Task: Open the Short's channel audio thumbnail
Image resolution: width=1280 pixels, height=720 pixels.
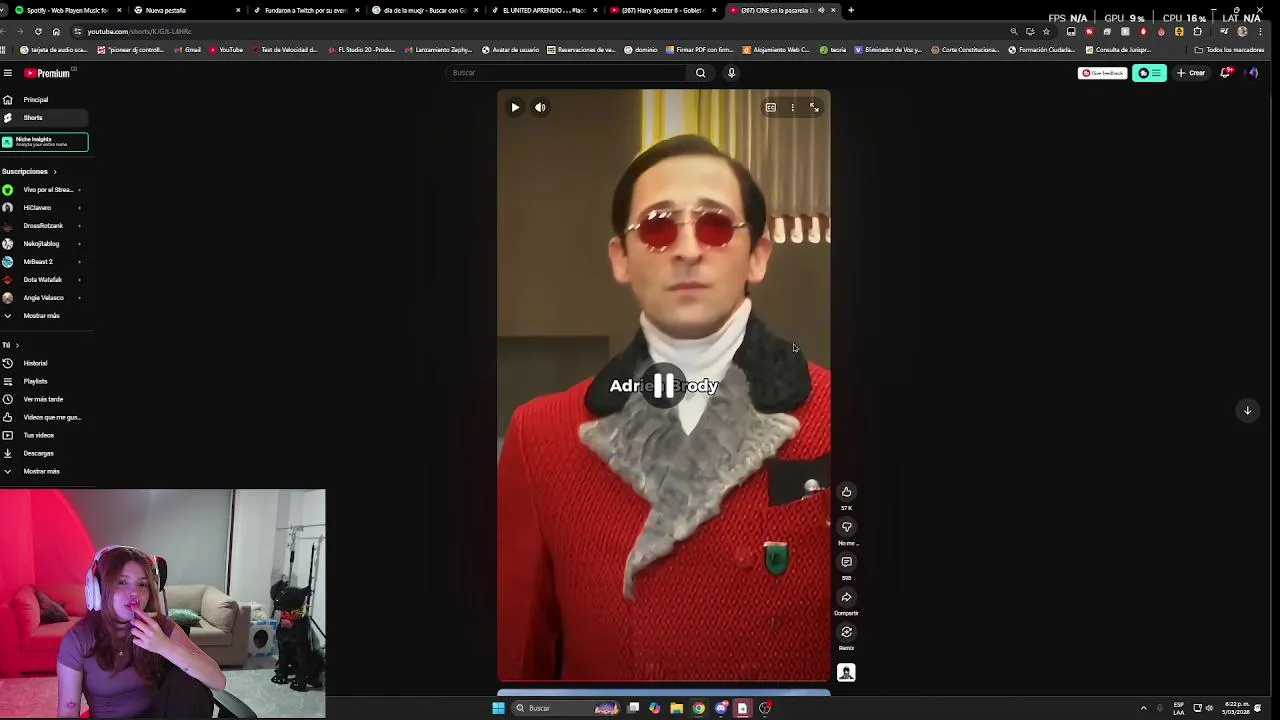Action: click(x=846, y=673)
